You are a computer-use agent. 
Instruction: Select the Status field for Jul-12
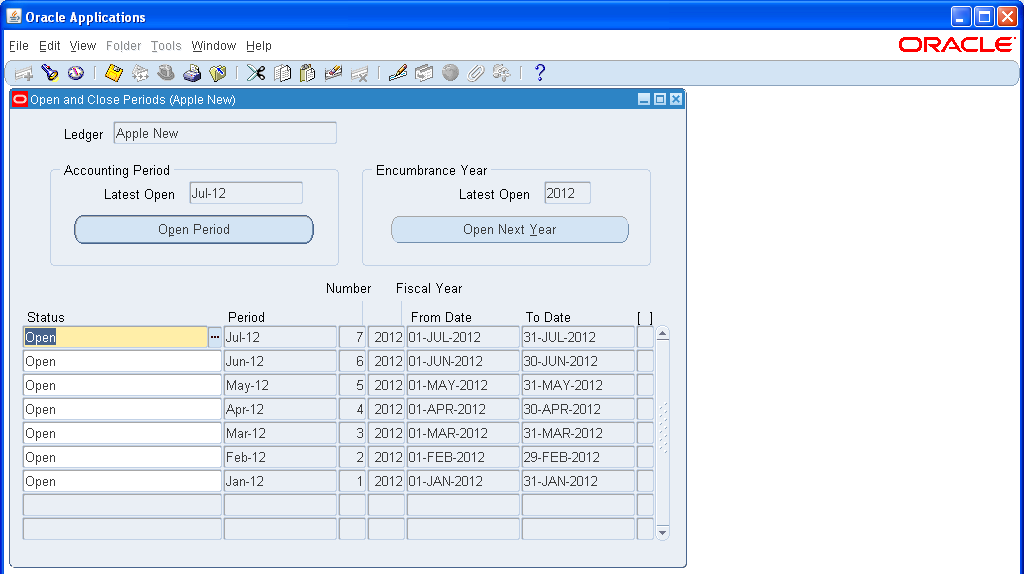pyautogui.click(x=116, y=338)
